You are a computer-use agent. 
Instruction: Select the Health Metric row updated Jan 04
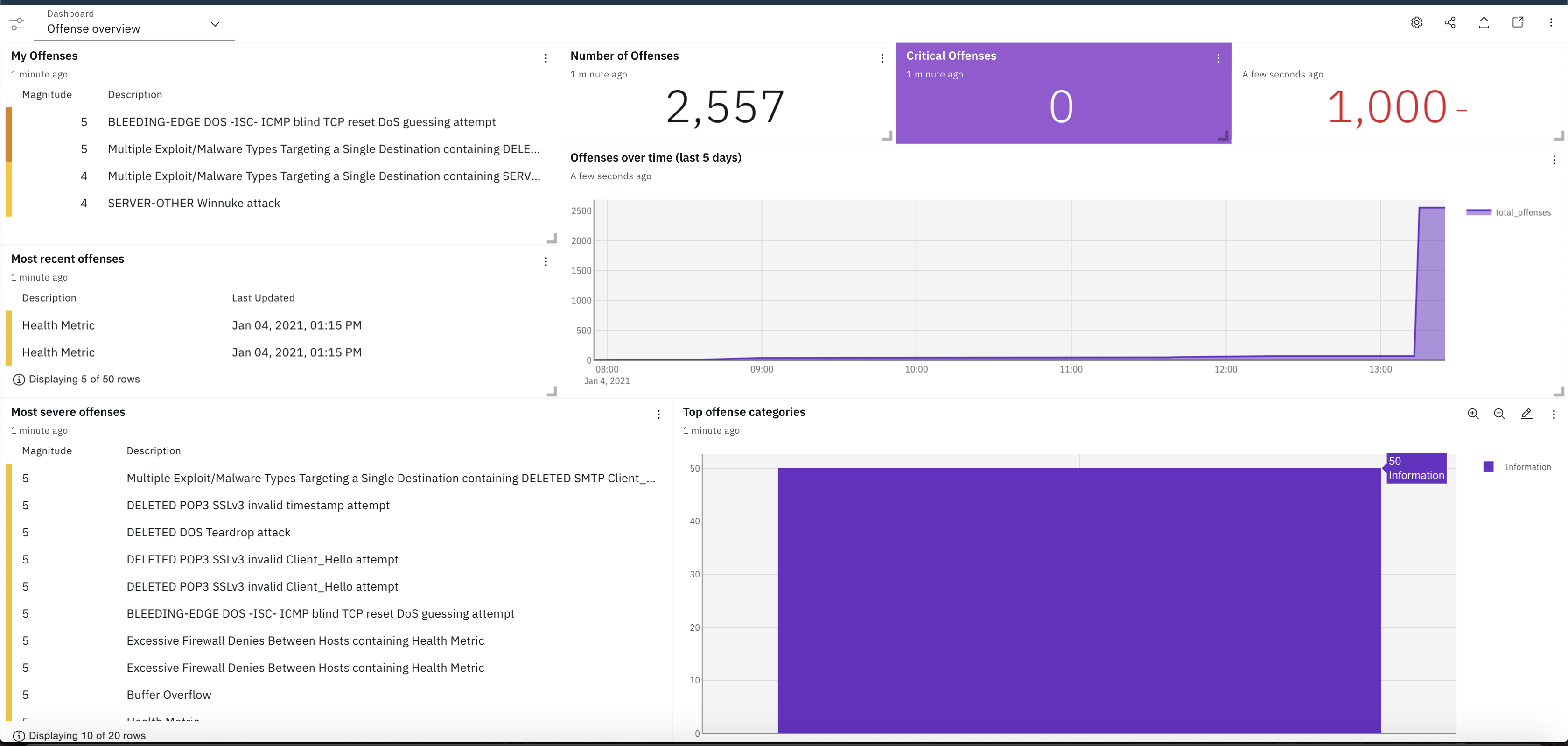58,324
